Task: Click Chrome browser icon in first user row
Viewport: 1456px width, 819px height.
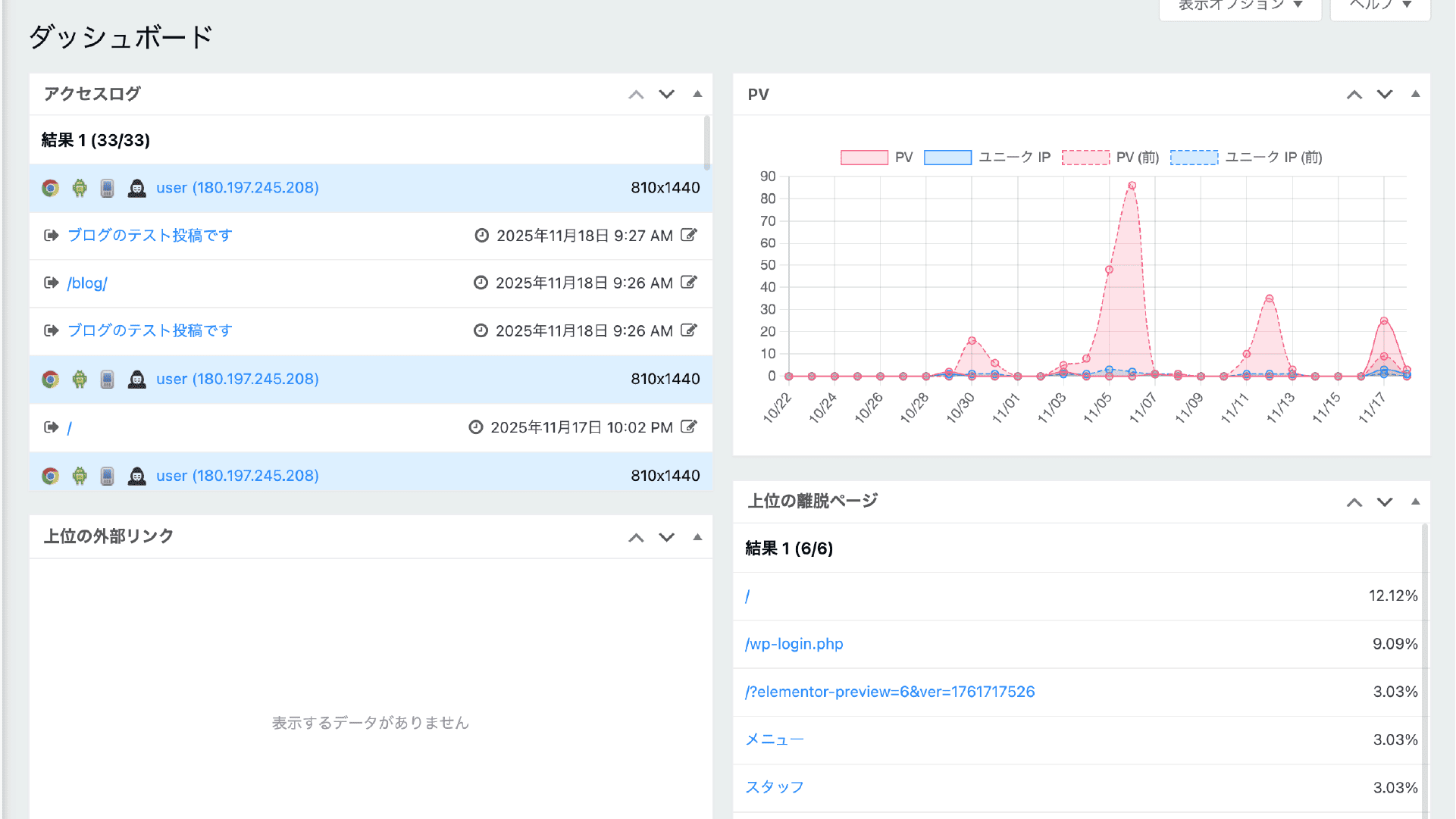Action: pos(51,188)
